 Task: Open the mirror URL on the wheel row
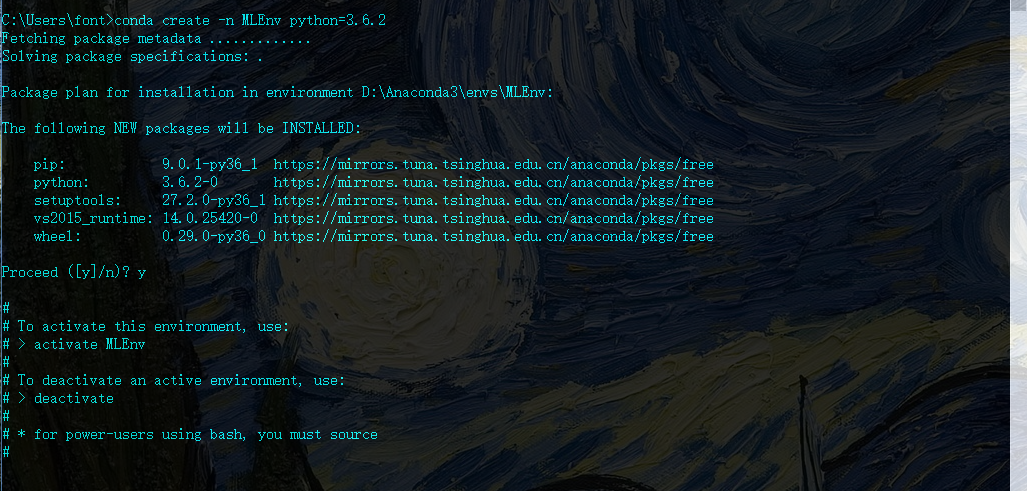click(494, 237)
